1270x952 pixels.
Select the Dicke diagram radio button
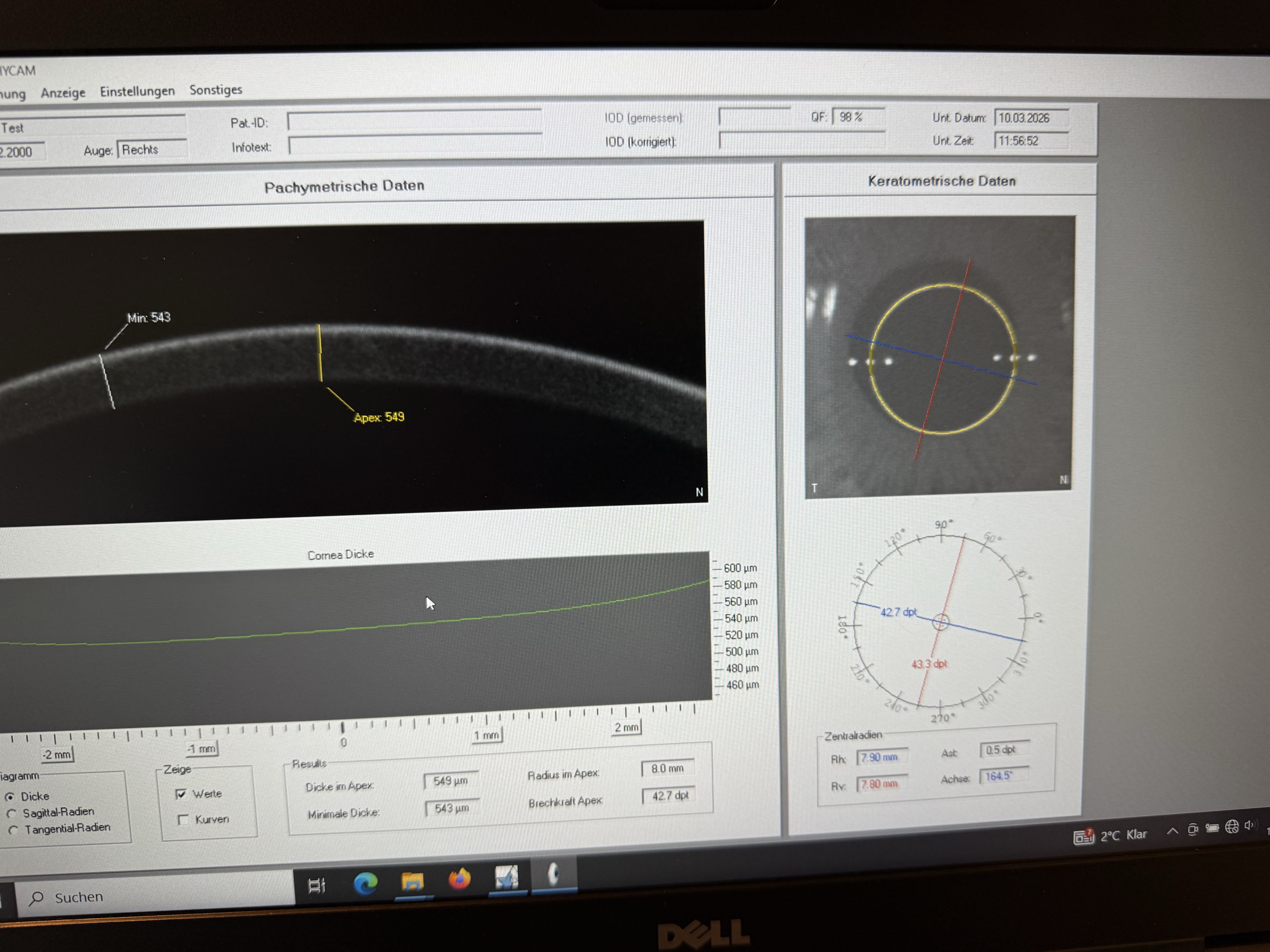(10, 797)
